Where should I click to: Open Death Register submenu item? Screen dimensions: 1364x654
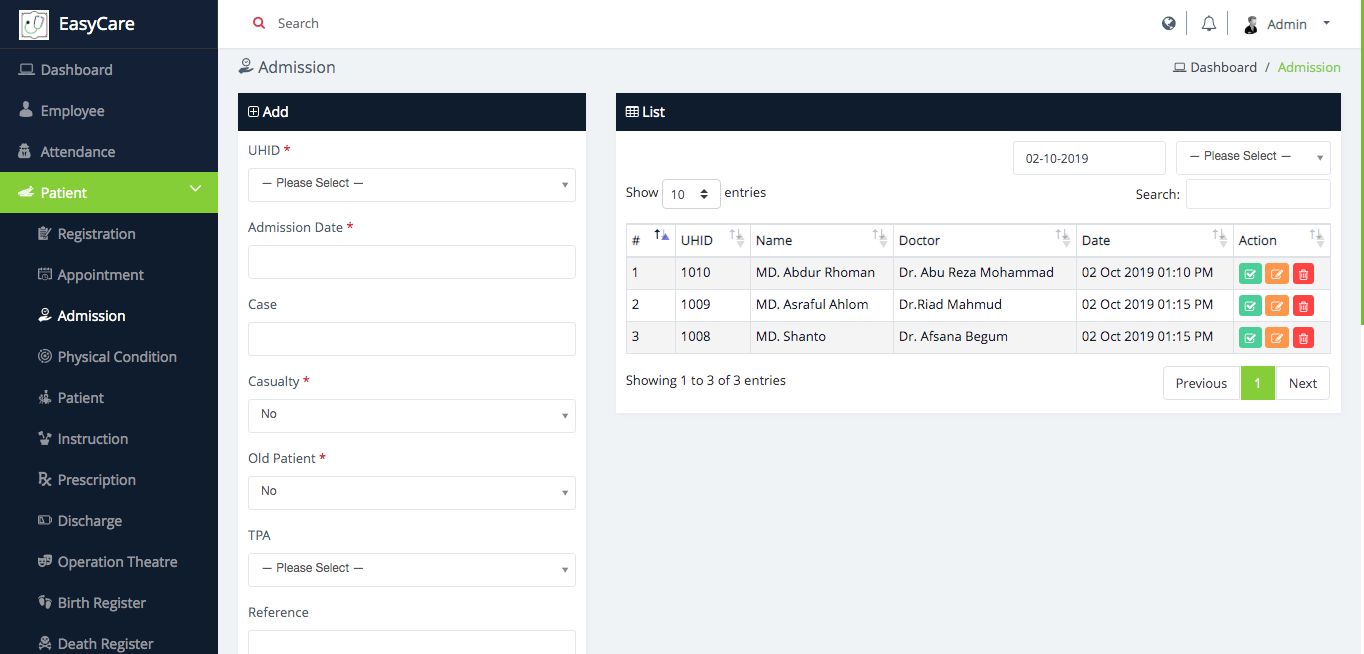point(109,643)
